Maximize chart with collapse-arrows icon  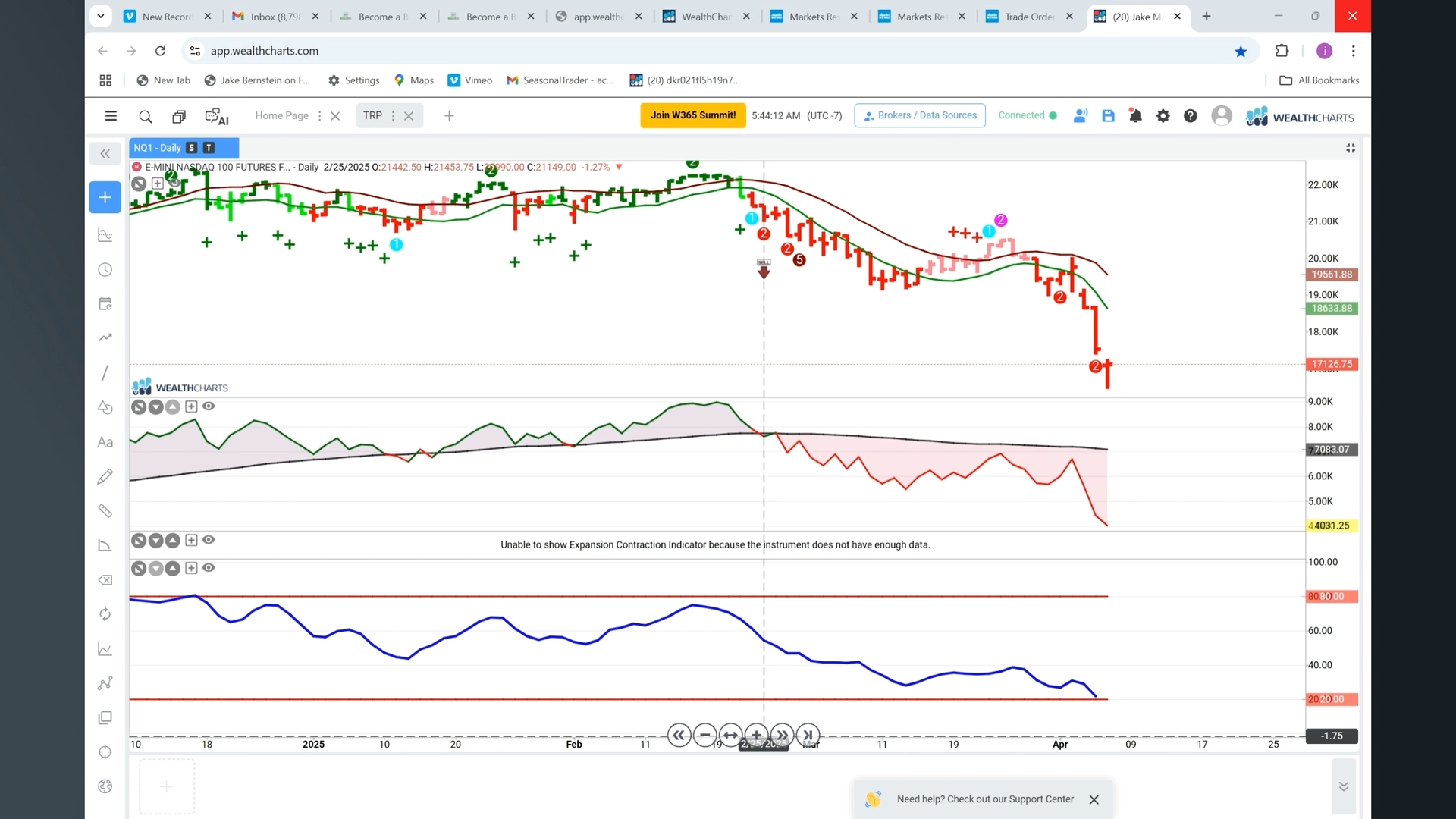tap(1351, 148)
